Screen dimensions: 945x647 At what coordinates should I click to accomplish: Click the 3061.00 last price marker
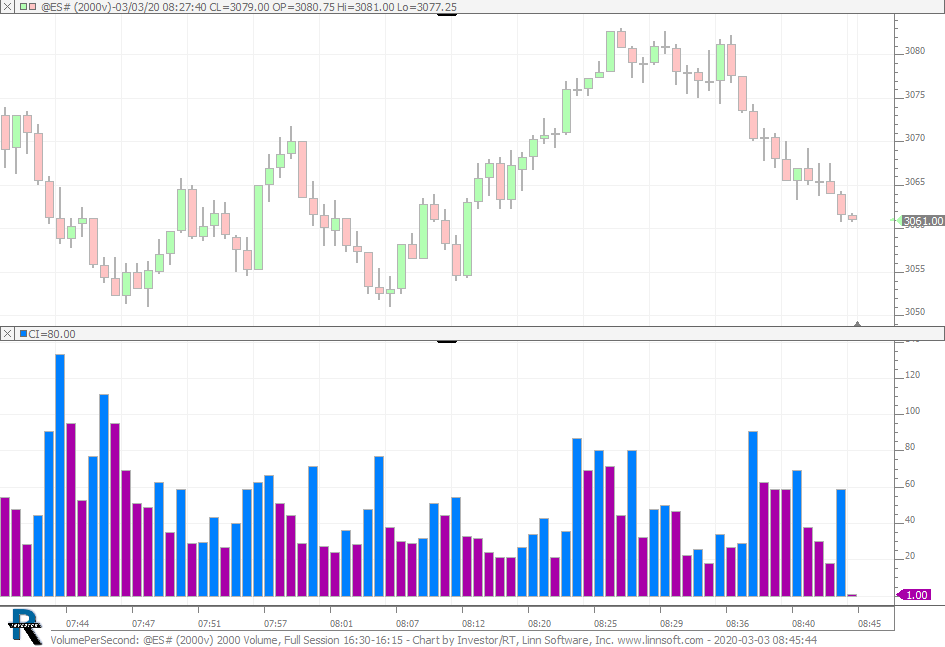tap(922, 221)
